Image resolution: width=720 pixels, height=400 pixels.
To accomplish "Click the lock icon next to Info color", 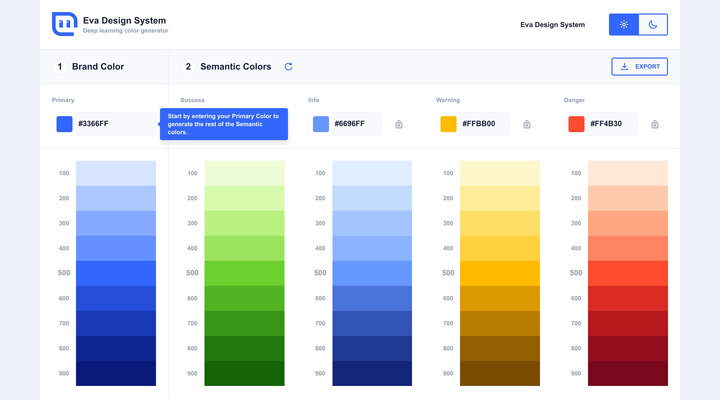I will click(399, 124).
